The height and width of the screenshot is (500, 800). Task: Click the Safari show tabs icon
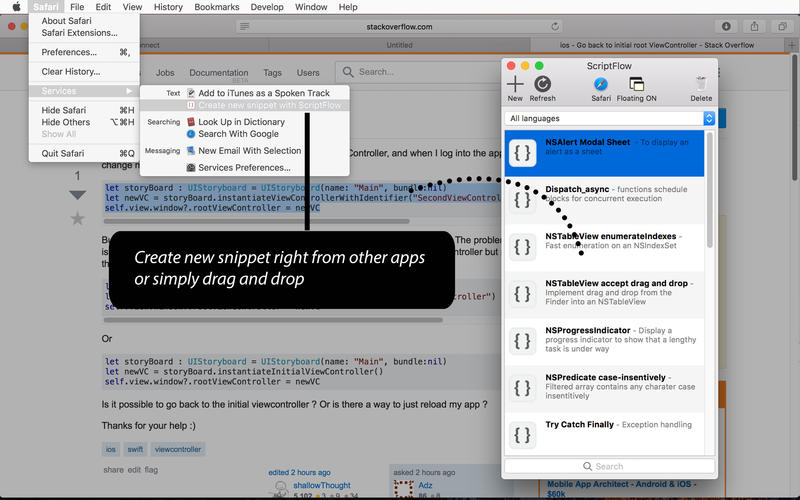tap(782, 27)
